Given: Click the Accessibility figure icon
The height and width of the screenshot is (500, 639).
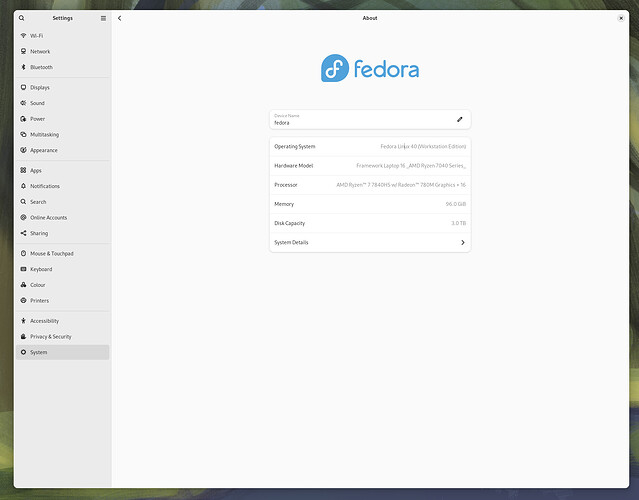Looking at the screenshot, I should (x=23, y=321).
